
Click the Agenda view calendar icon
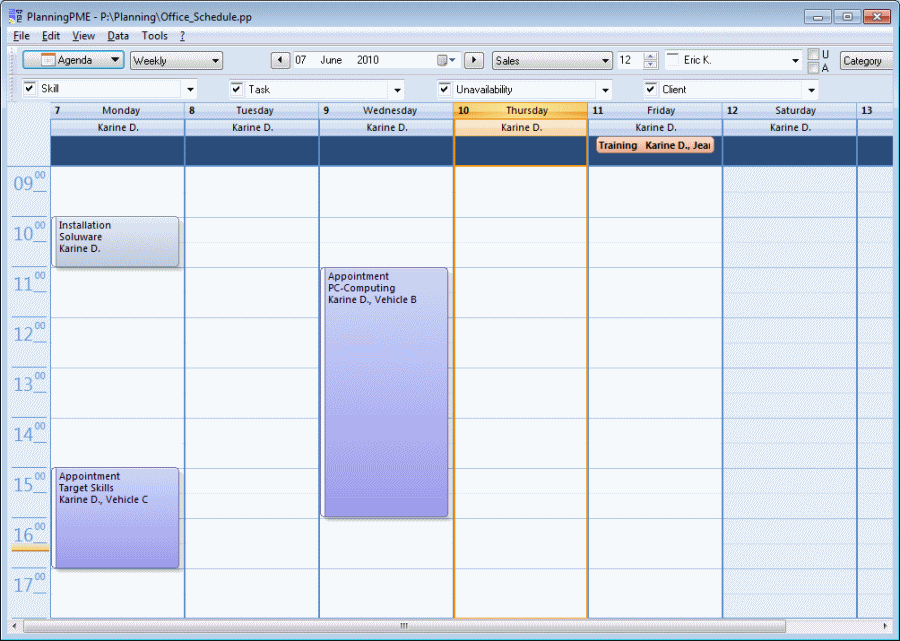point(48,60)
